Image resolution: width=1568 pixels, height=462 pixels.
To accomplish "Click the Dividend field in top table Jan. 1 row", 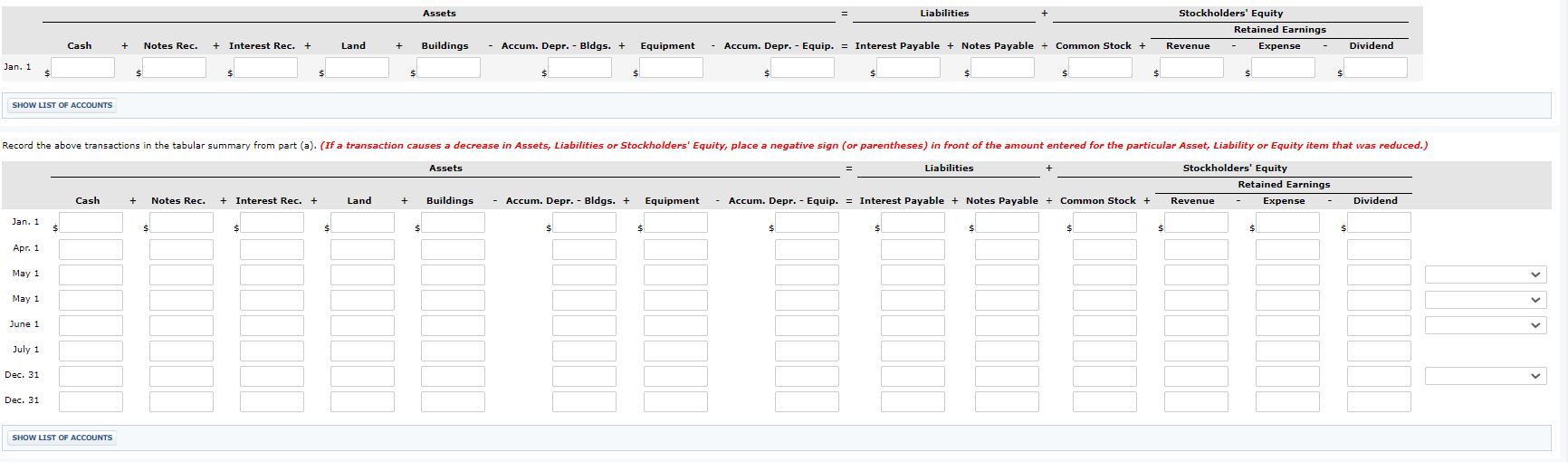I will [x=1375, y=67].
